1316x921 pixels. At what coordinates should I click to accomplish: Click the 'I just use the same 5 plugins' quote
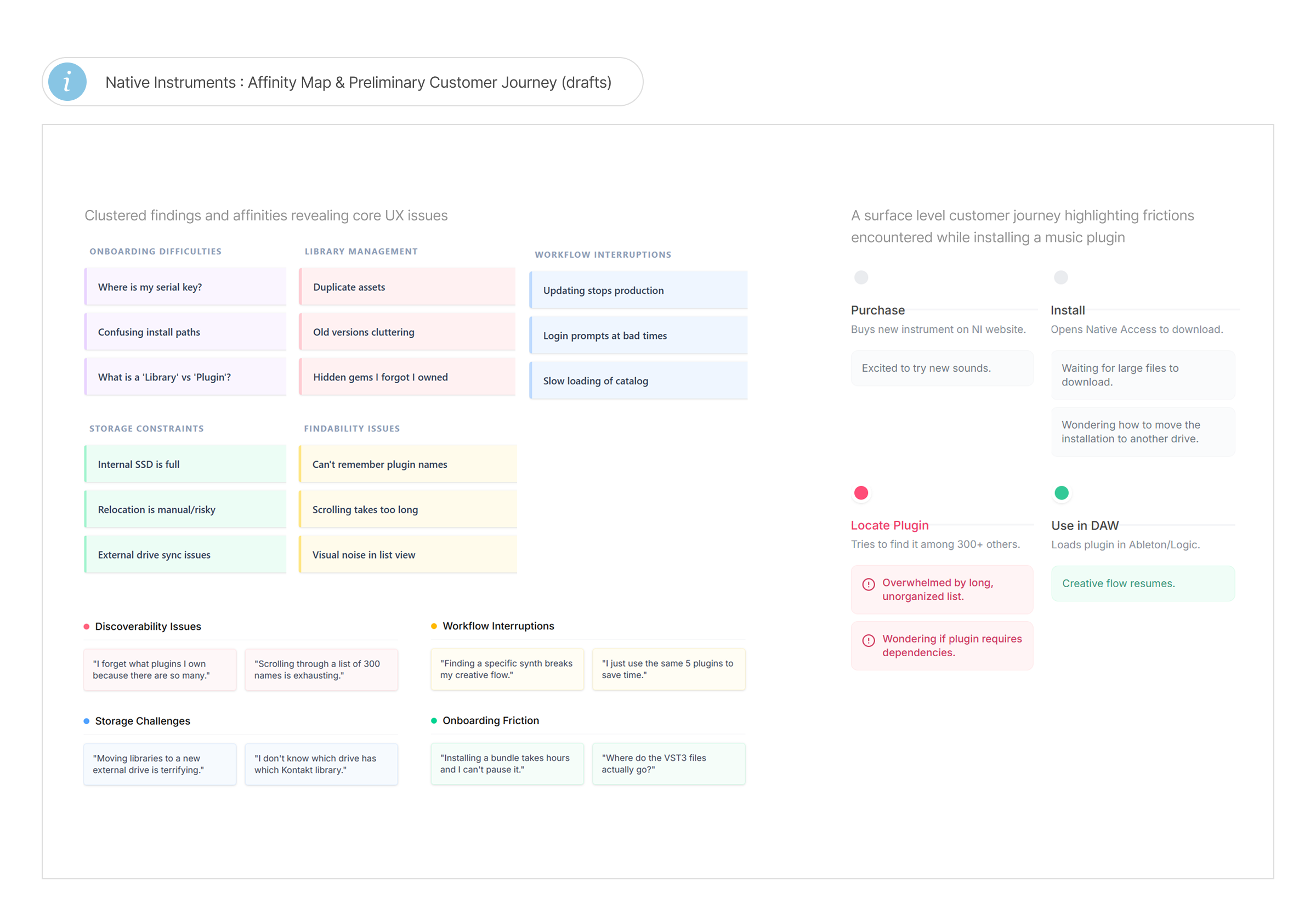coord(668,669)
